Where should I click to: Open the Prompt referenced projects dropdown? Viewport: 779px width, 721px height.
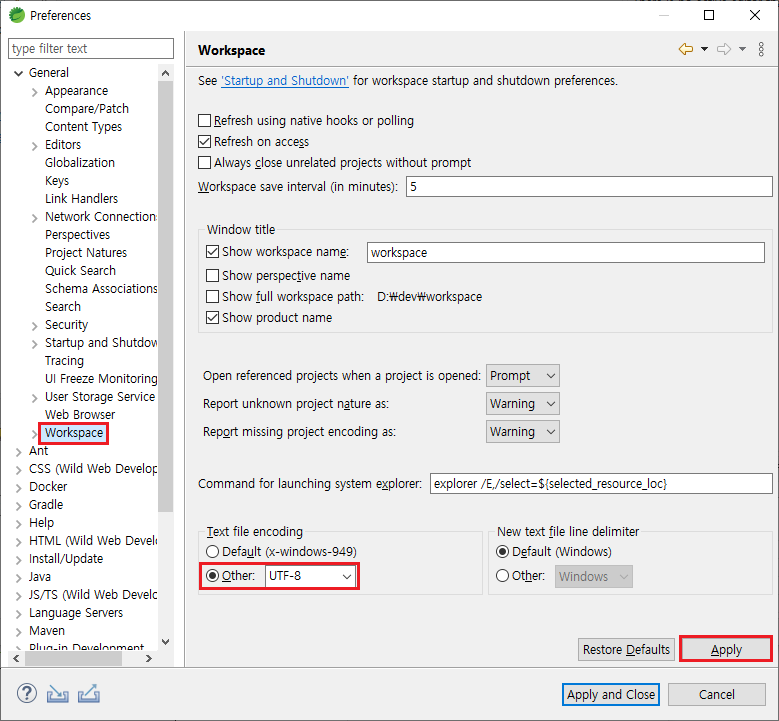[523, 376]
